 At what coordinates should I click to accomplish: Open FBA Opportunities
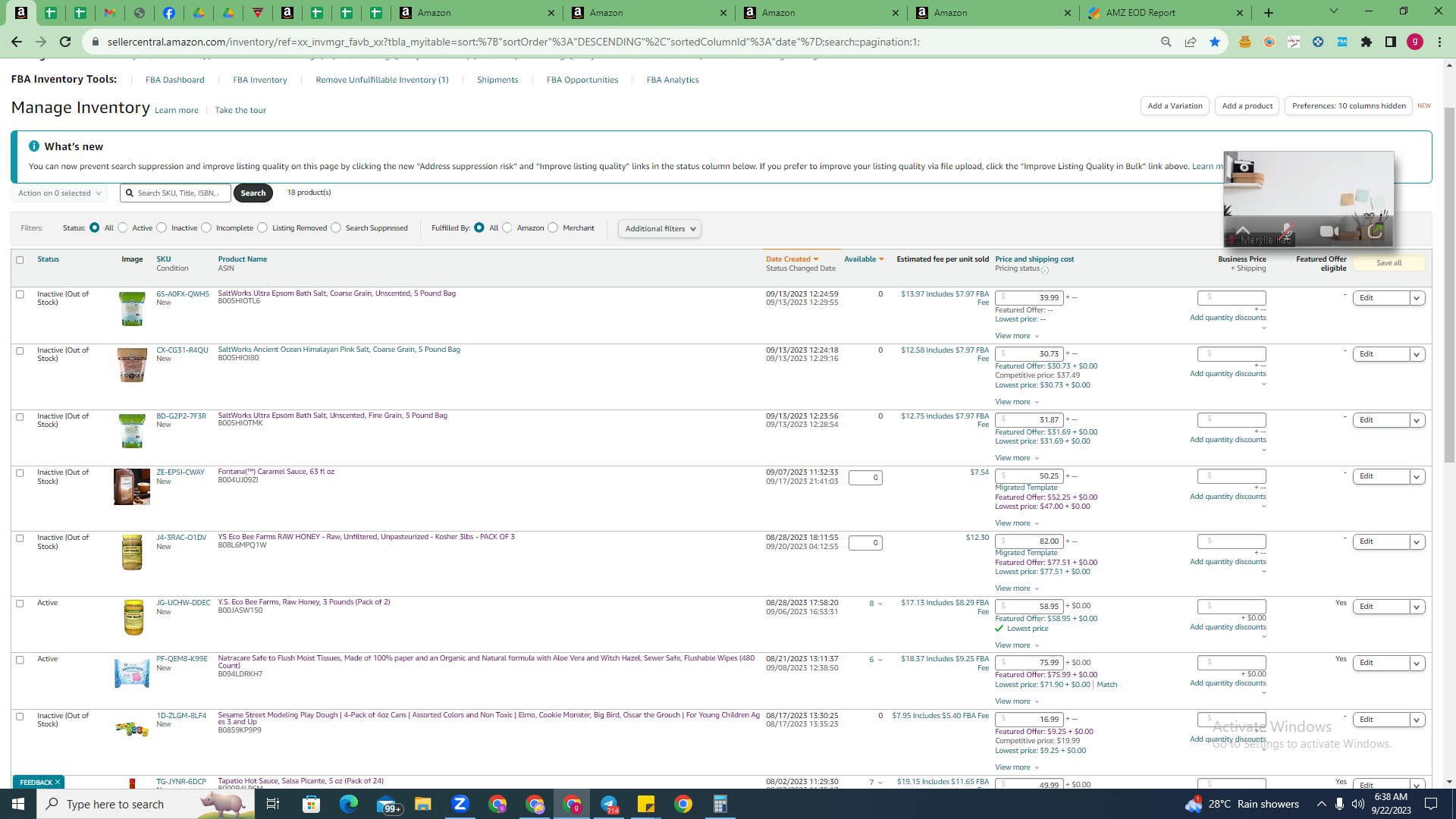pos(582,80)
